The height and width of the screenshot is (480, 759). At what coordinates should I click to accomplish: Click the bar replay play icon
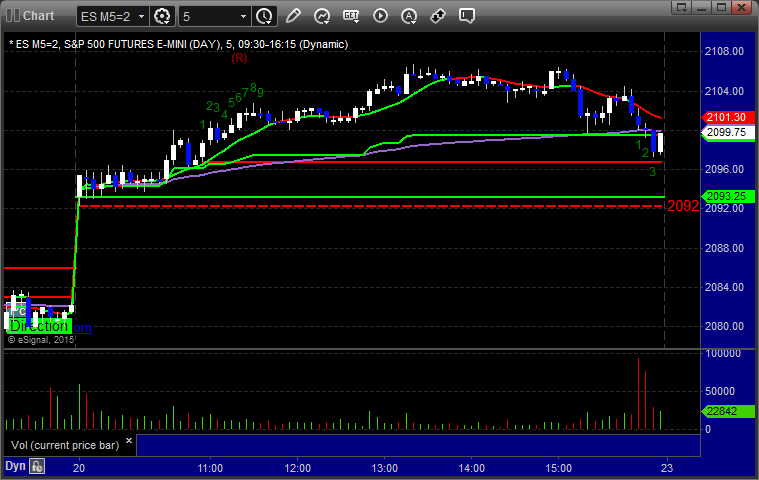(x=380, y=16)
